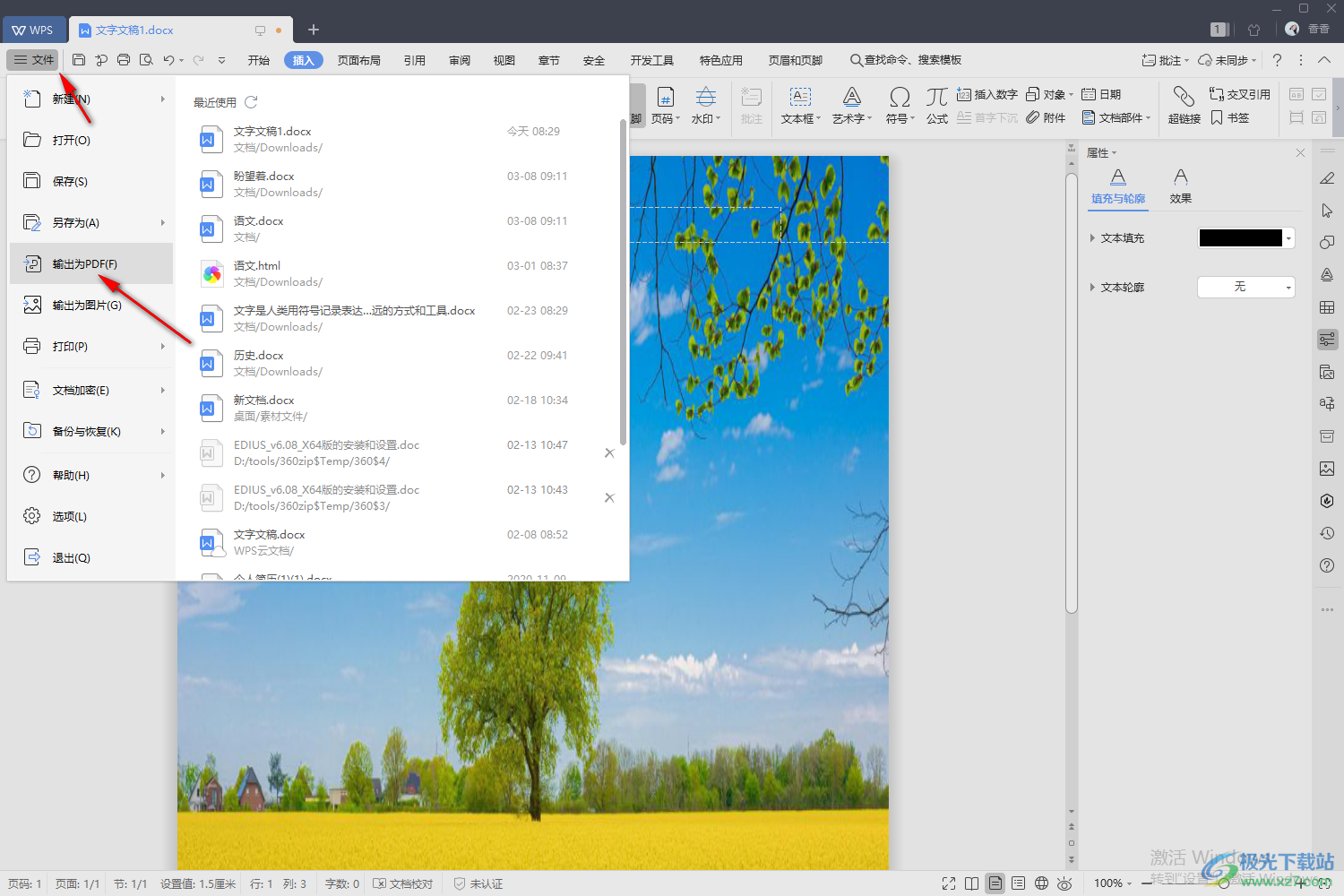The image size is (1344, 896).
Task: Switch to the 页面布局 ribbon tab
Action: click(x=358, y=60)
